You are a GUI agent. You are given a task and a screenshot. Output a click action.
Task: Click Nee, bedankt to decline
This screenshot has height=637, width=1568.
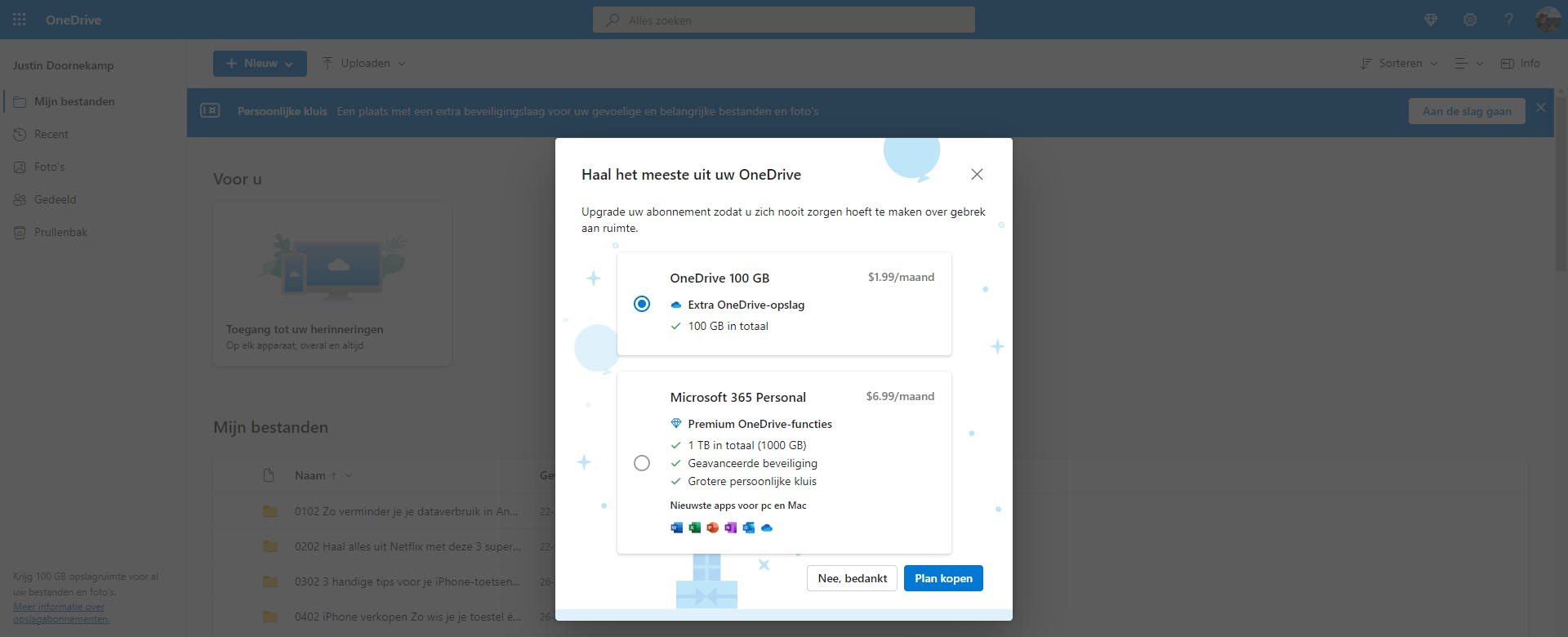click(x=852, y=578)
